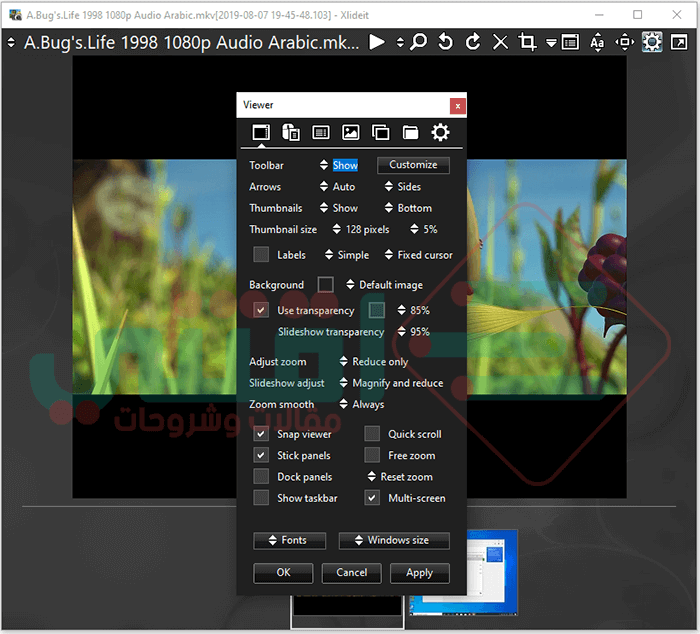Change Thumbnails Bottom position
The height and width of the screenshot is (634, 700).
click(408, 208)
